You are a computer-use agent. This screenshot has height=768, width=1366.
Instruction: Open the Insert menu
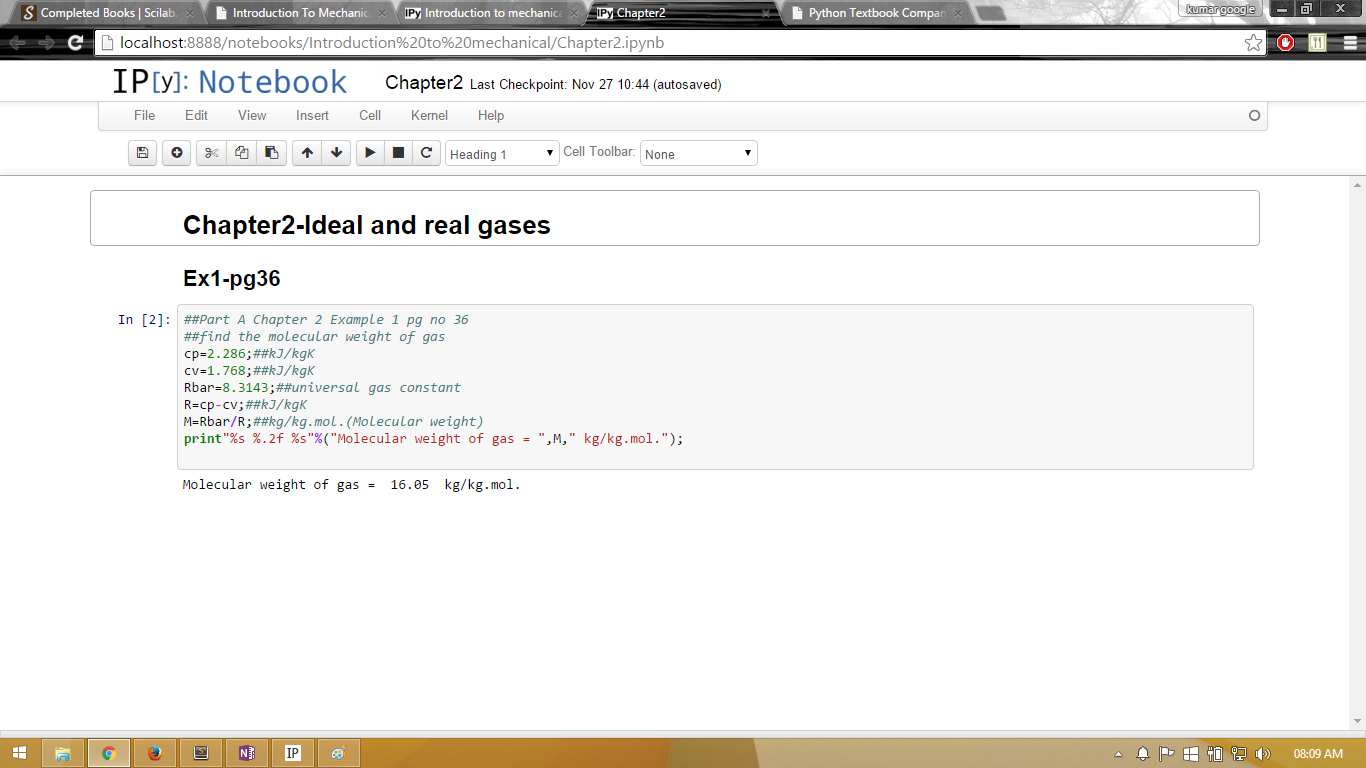point(312,115)
